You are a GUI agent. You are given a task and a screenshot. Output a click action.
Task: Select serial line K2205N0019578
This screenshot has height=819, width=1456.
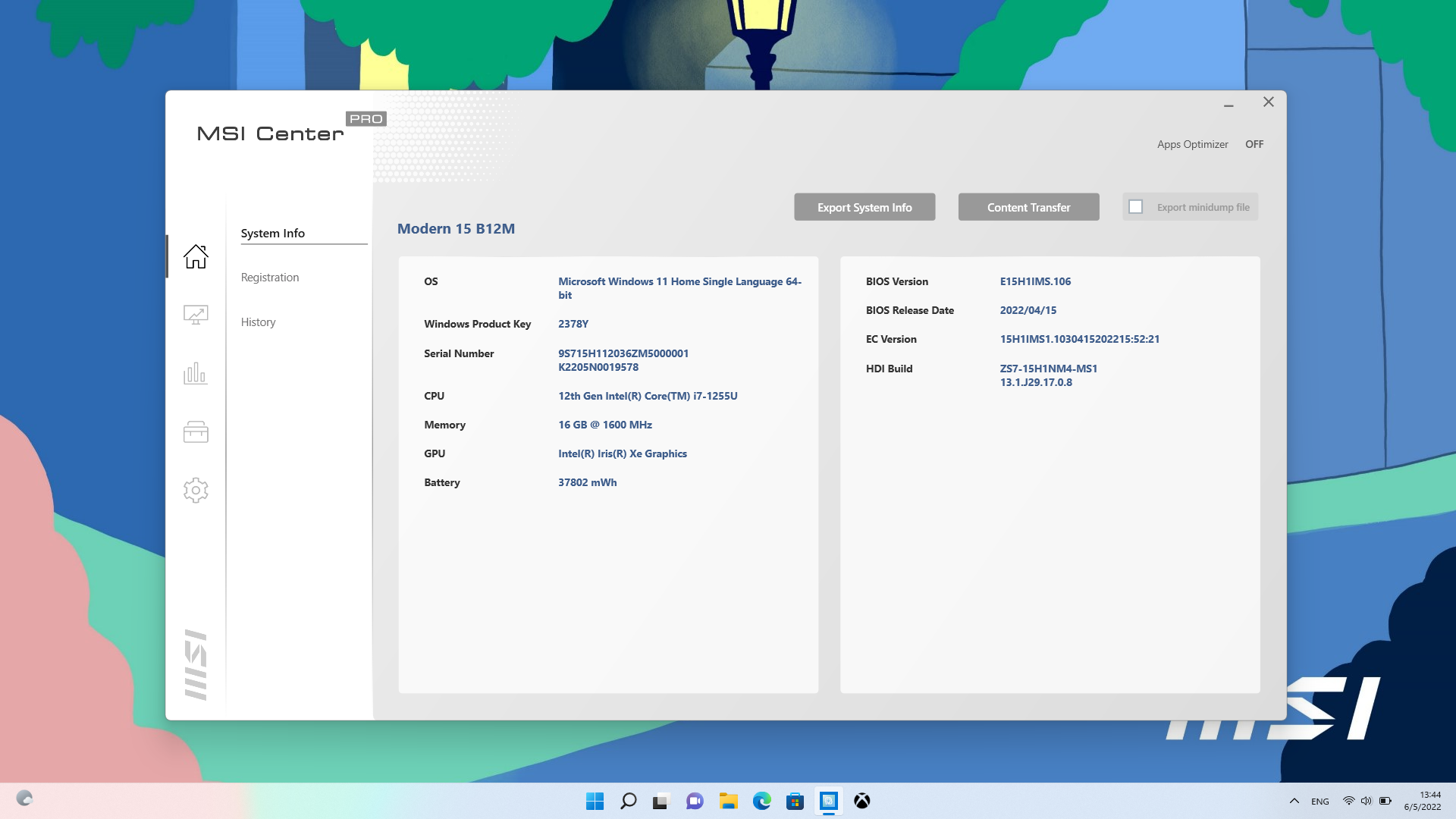598,367
